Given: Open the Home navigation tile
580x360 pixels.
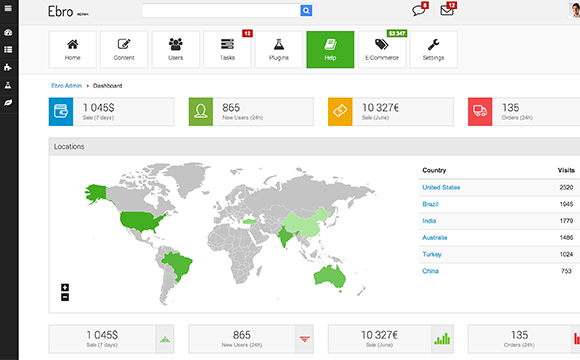Looking at the screenshot, I should tap(72, 50).
